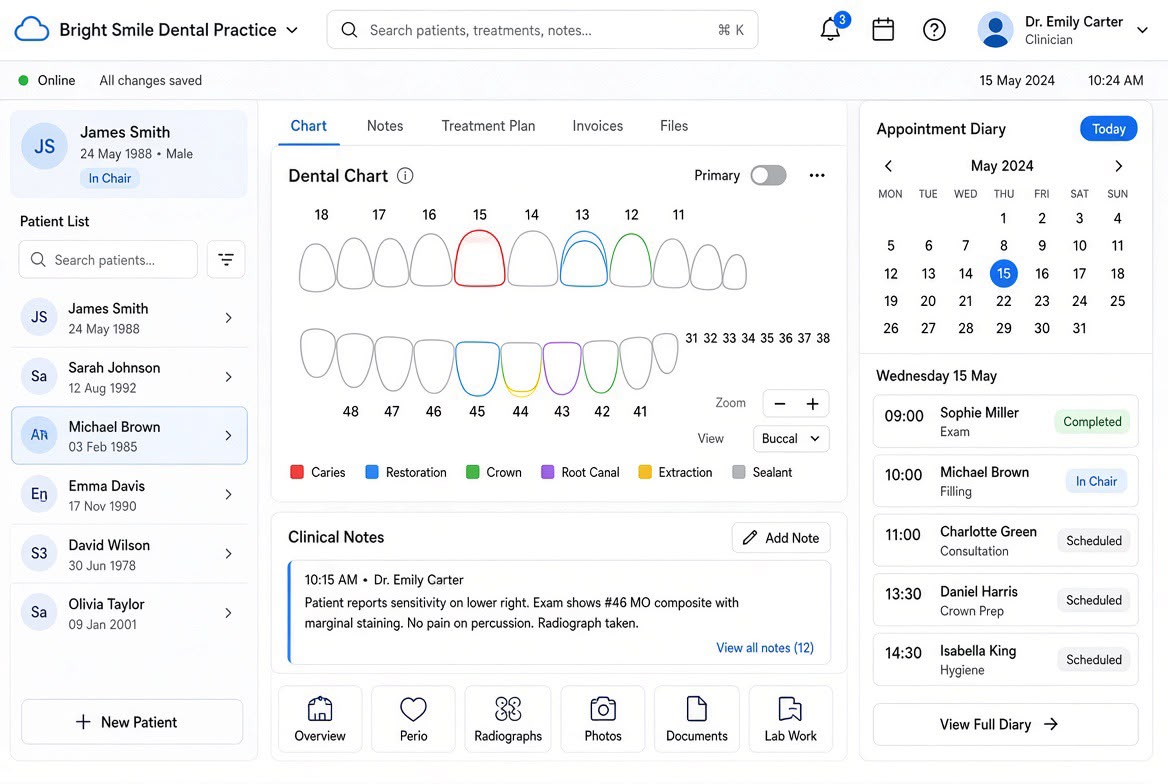Click the Search patients input field
The image size is (1168, 784).
[x=108, y=259]
